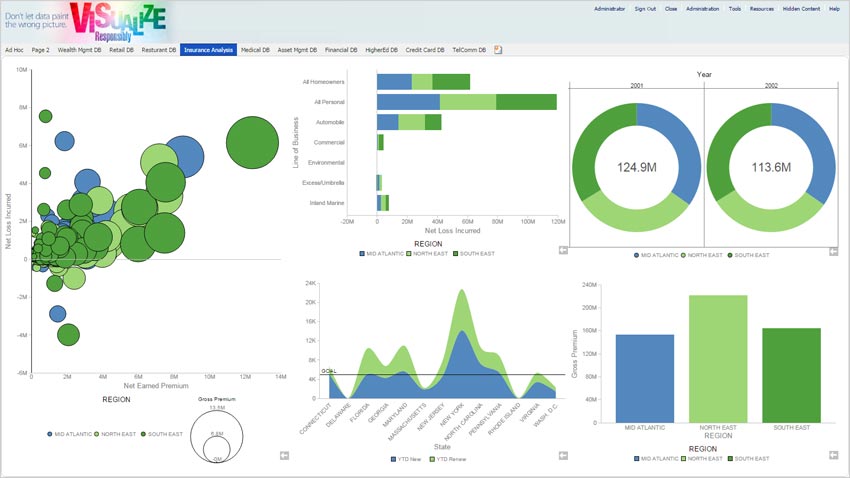Open the Help link
The height and width of the screenshot is (478, 850).
tap(834, 8)
